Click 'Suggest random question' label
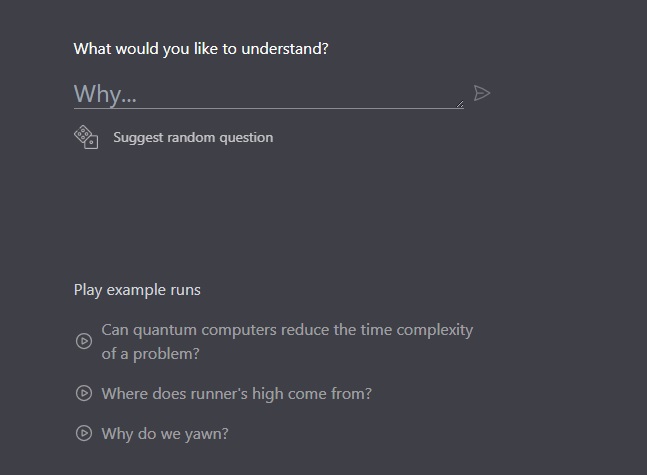 [x=193, y=137]
